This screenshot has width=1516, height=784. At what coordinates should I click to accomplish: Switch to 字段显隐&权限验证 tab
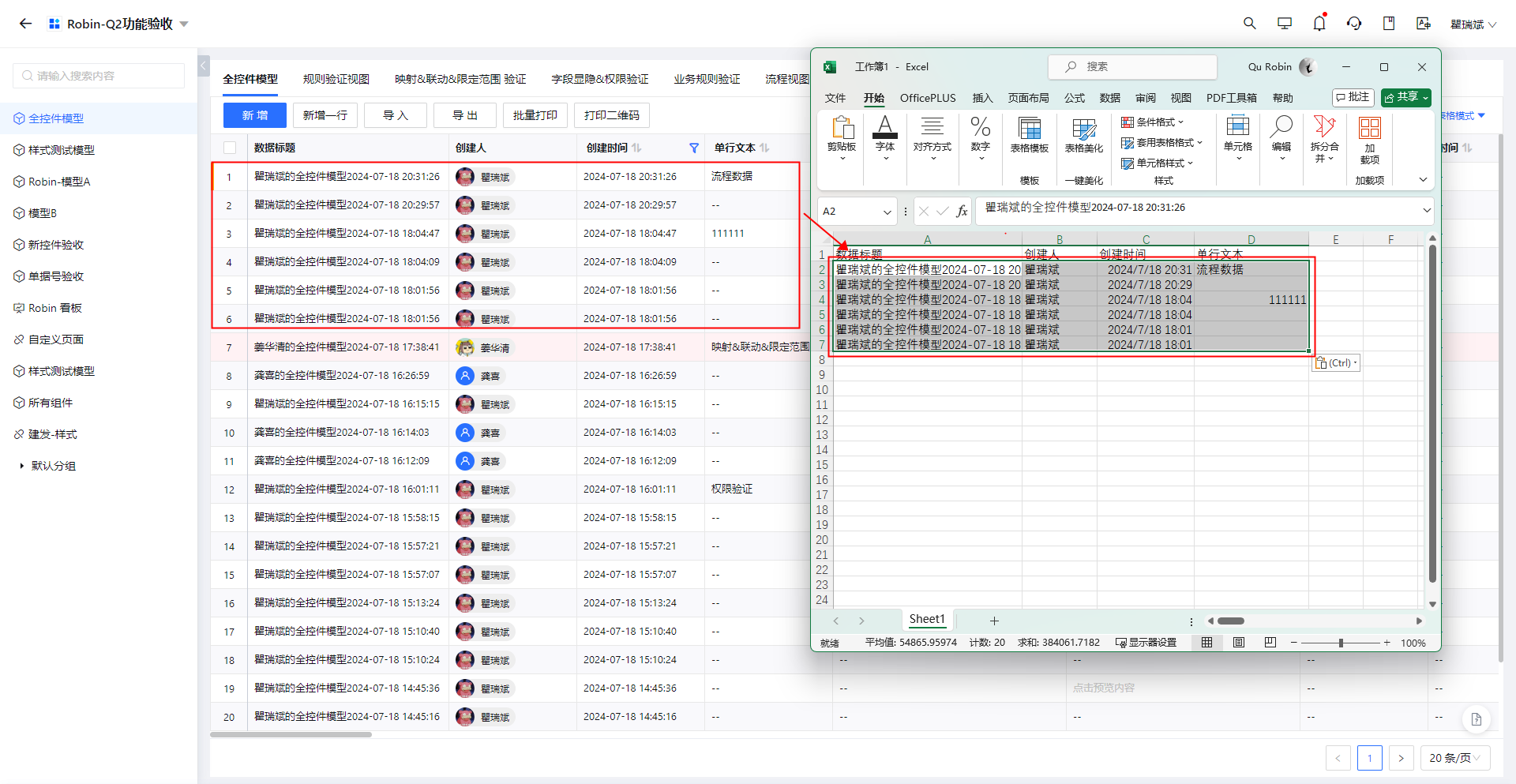click(600, 79)
